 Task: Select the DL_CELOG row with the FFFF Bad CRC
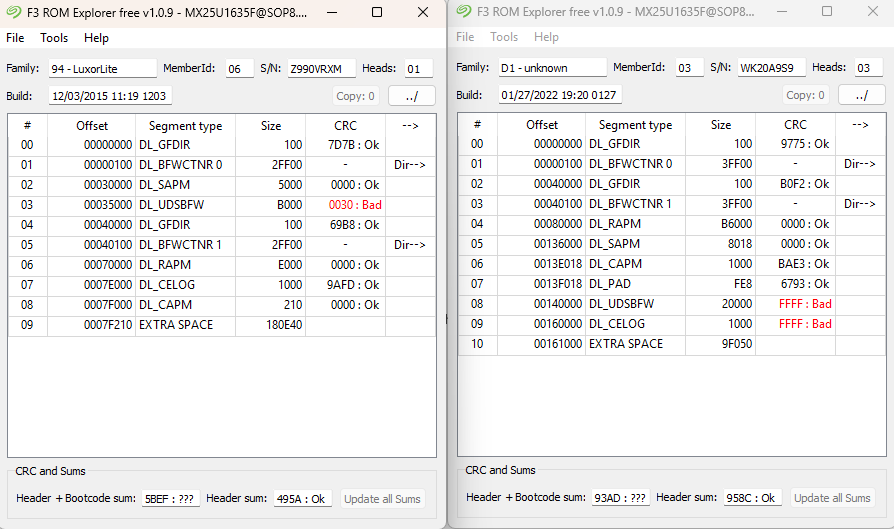(x=672, y=324)
